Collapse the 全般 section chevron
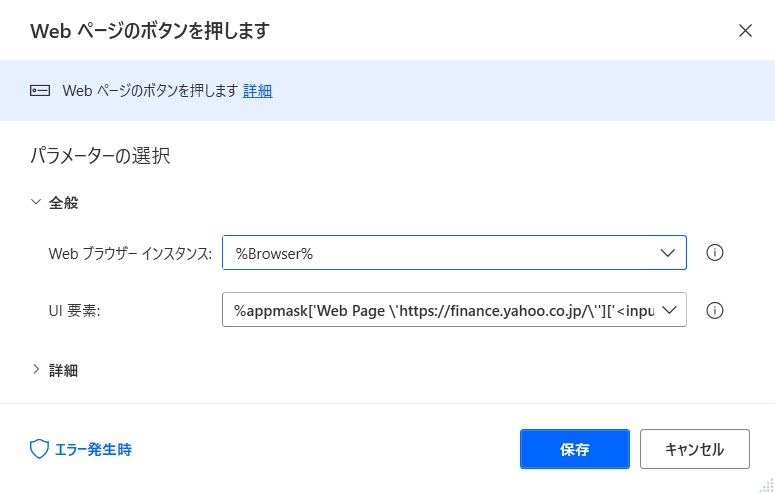Image resolution: width=775 pixels, height=494 pixels. pos(36,202)
